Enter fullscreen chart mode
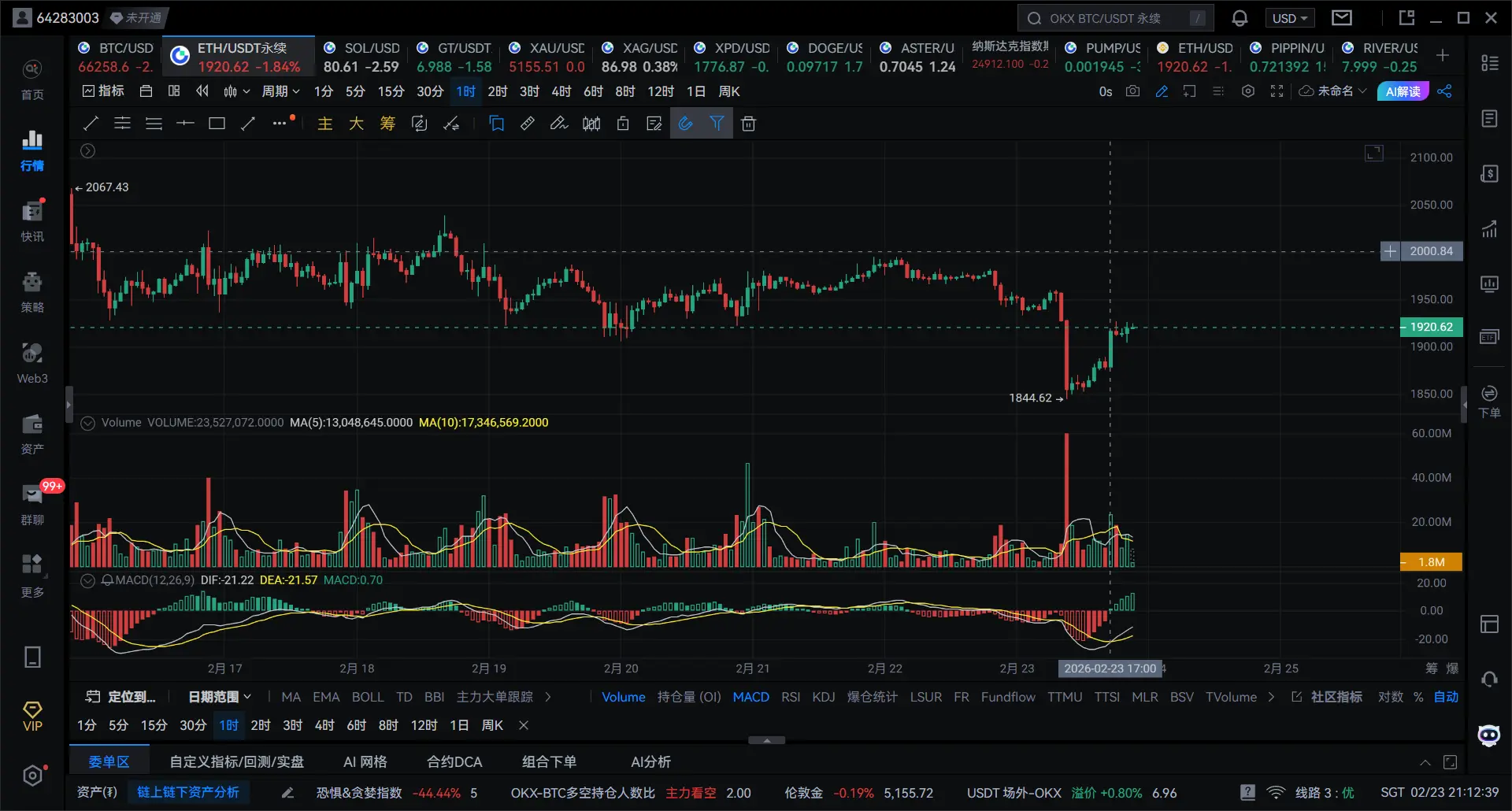The width and height of the screenshot is (1512, 811). coord(1277,91)
